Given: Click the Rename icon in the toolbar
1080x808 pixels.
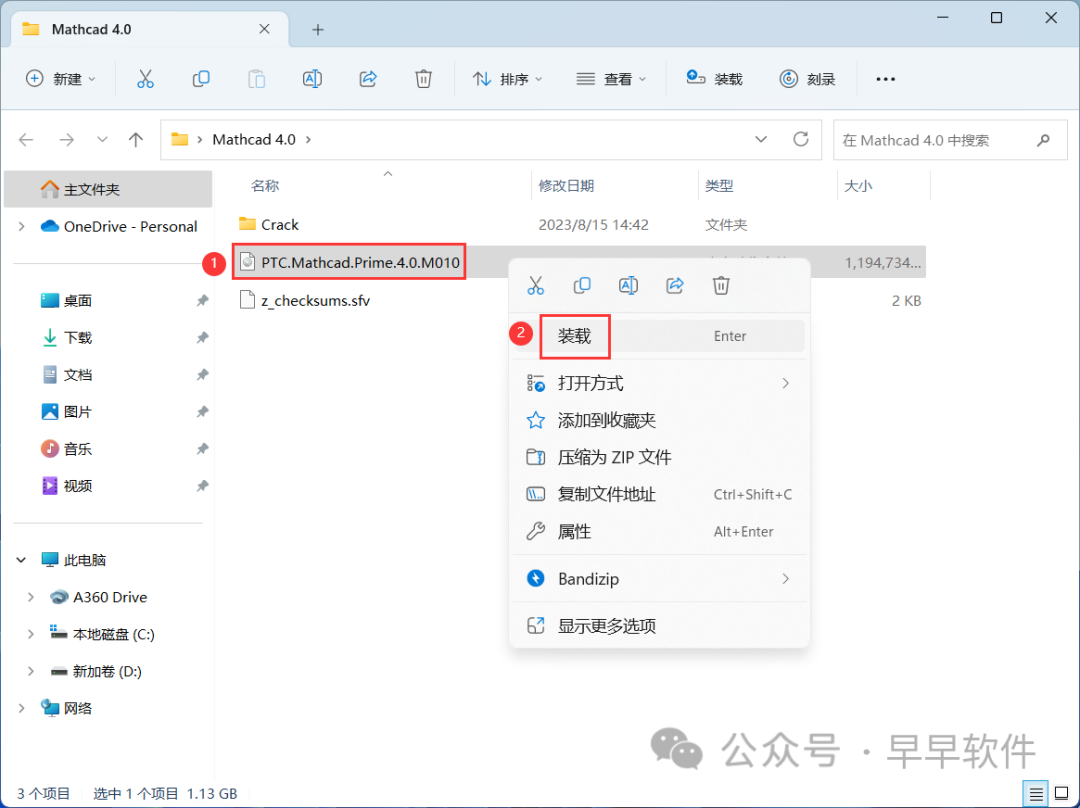Looking at the screenshot, I should tap(312, 79).
